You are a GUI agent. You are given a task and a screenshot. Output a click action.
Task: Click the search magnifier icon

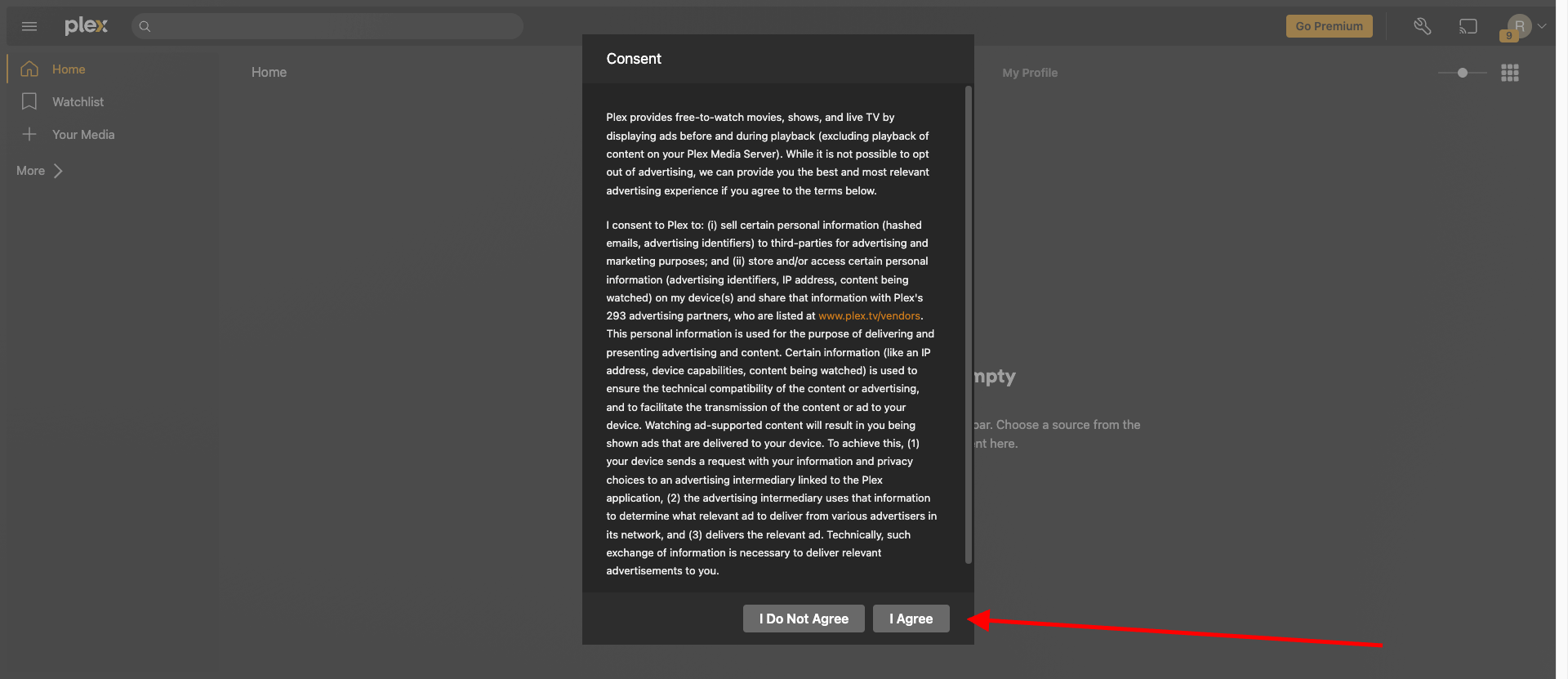(145, 26)
